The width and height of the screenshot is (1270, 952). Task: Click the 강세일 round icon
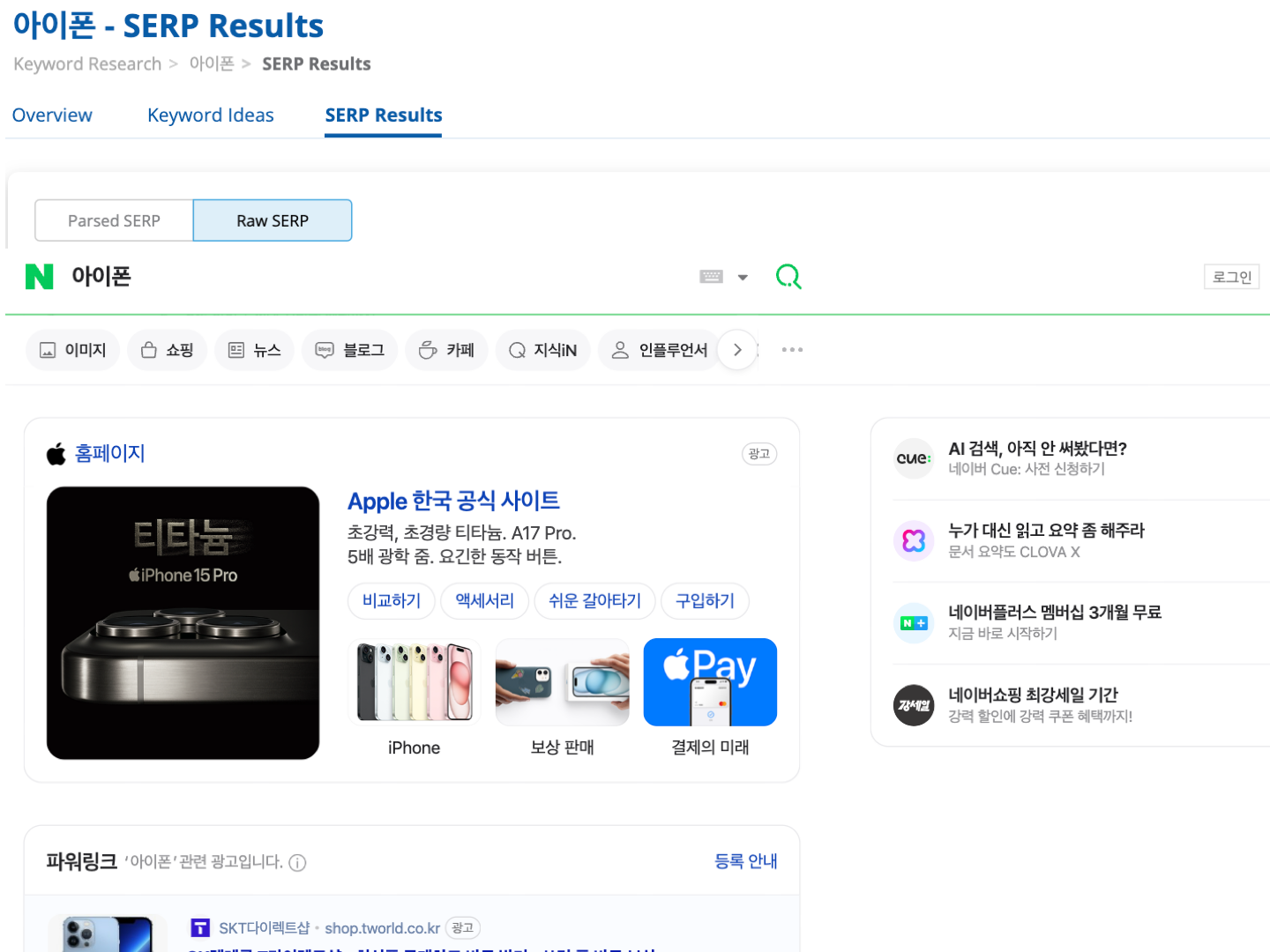(x=914, y=705)
